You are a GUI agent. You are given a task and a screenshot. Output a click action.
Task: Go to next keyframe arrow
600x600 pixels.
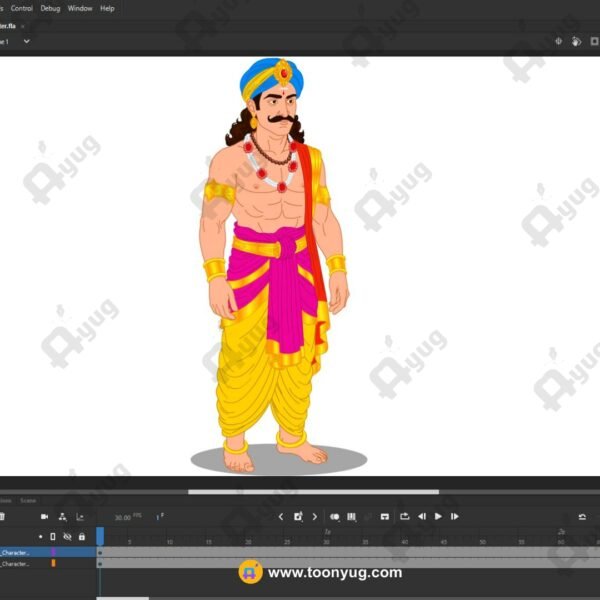pos(315,517)
